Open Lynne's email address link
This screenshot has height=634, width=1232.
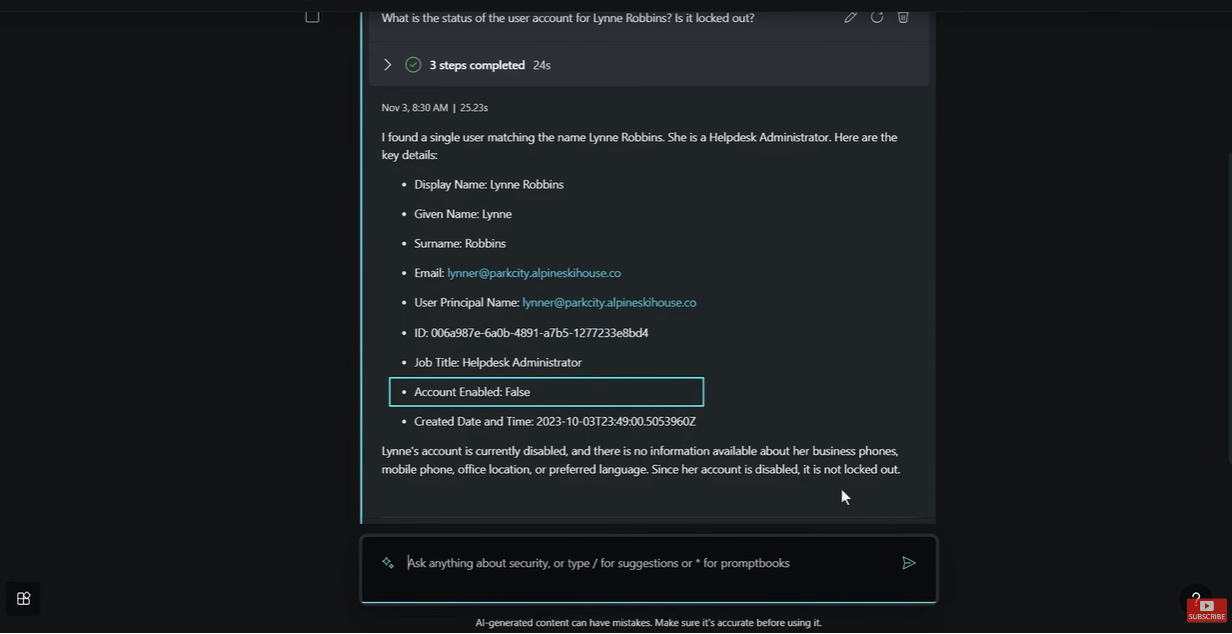[x=534, y=273]
